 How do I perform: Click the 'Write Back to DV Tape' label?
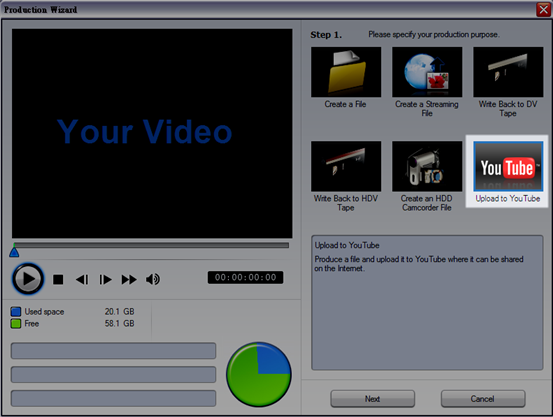pos(508,109)
